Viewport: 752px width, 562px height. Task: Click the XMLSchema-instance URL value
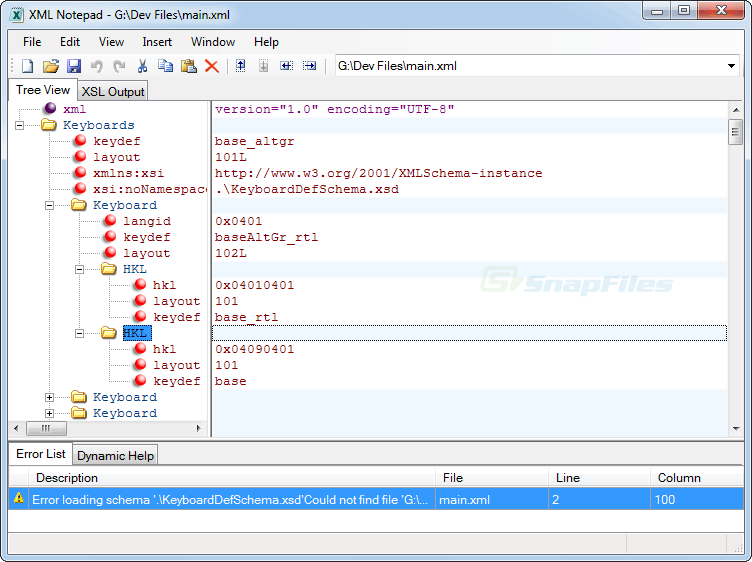[x=378, y=173]
